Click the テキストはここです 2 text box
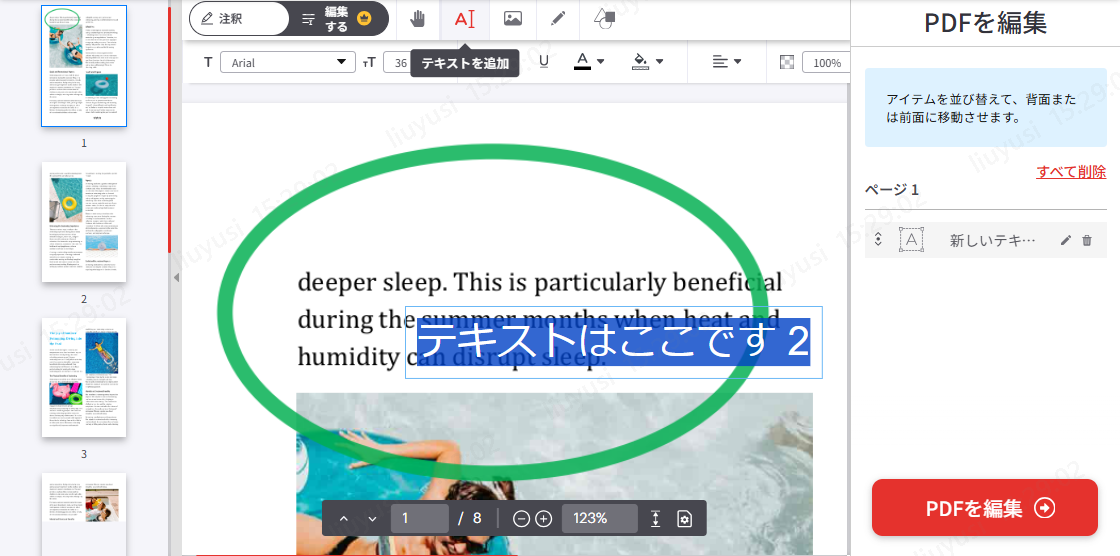Viewport: 1120px width, 556px height. [x=613, y=342]
